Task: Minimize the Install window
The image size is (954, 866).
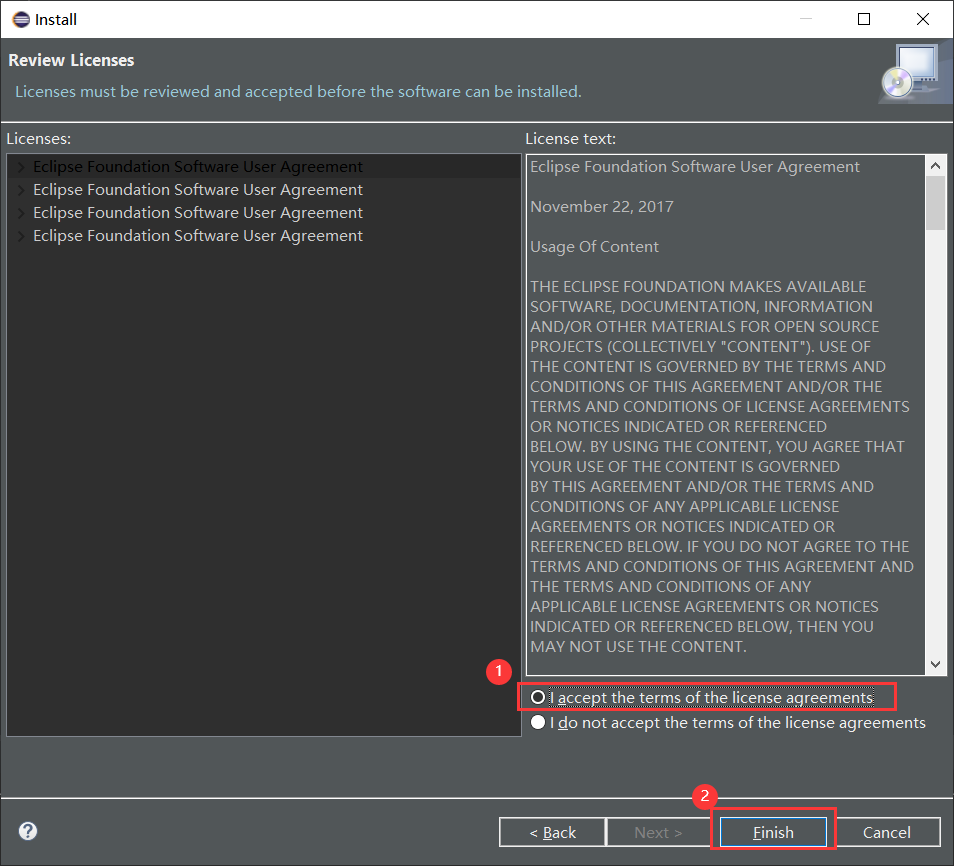Action: (x=806, y=19)
